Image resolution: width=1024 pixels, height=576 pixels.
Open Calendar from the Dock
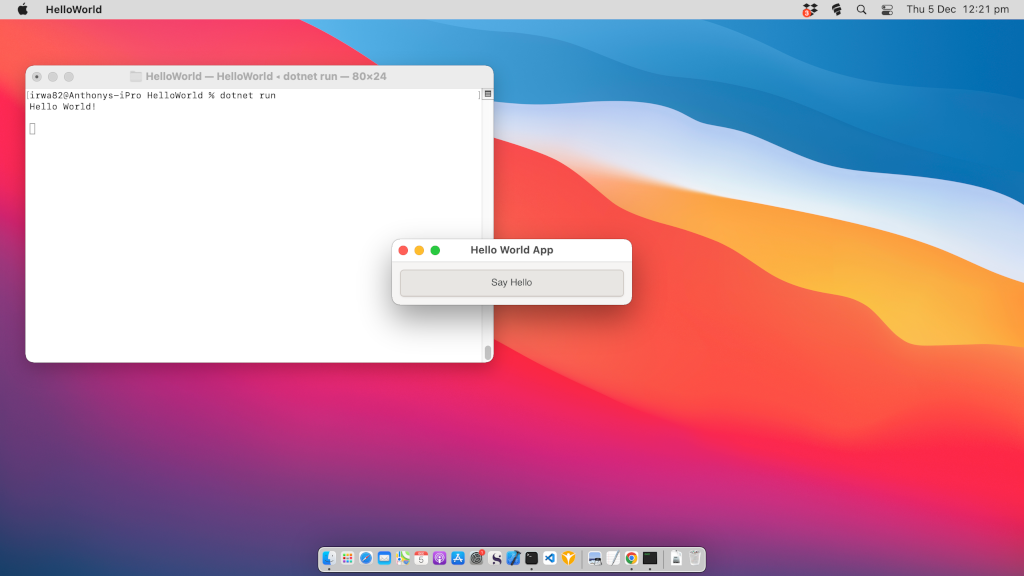[x=421, y=559]
